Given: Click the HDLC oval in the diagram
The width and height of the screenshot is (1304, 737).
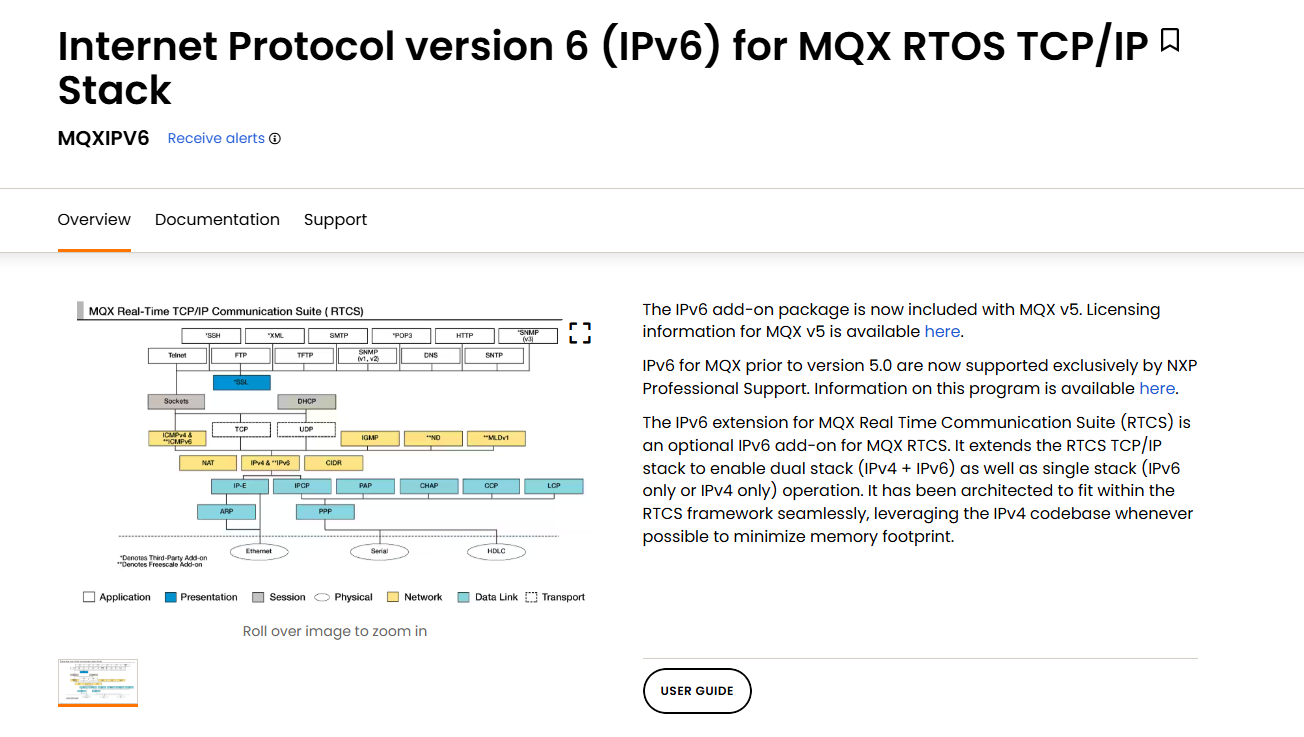Looking at the screenshot, I should pyautogui.click(x=497, y=551).
